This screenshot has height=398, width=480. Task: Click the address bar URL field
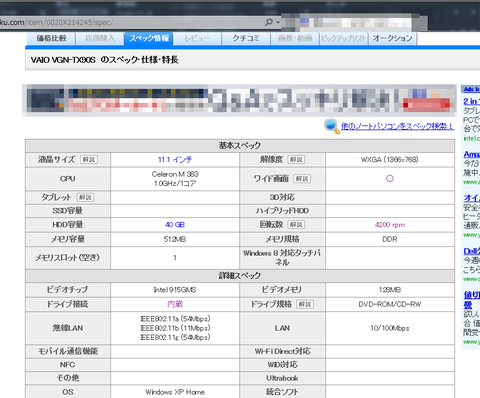click(x=132, y=22)
